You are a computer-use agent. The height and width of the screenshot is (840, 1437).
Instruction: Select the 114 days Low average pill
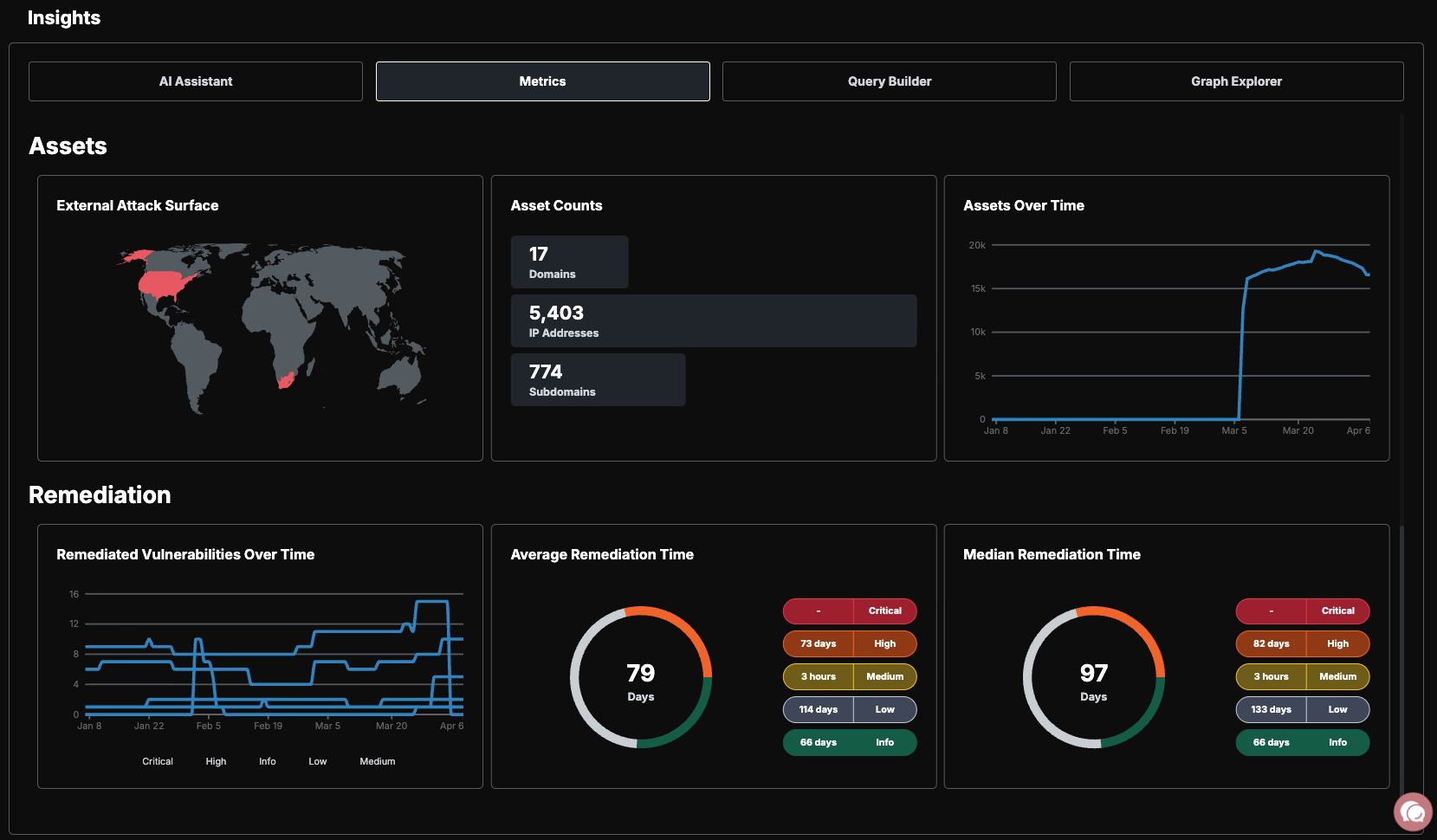(x=850, y=710)
